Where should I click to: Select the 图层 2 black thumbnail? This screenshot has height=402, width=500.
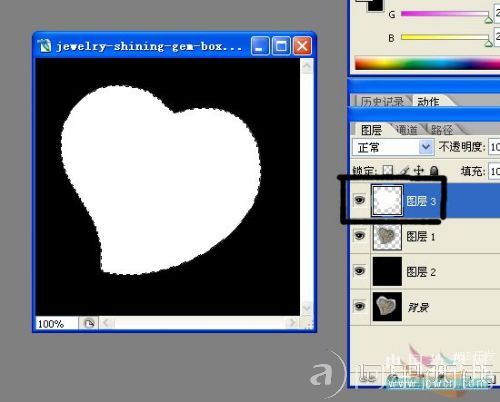387,271
